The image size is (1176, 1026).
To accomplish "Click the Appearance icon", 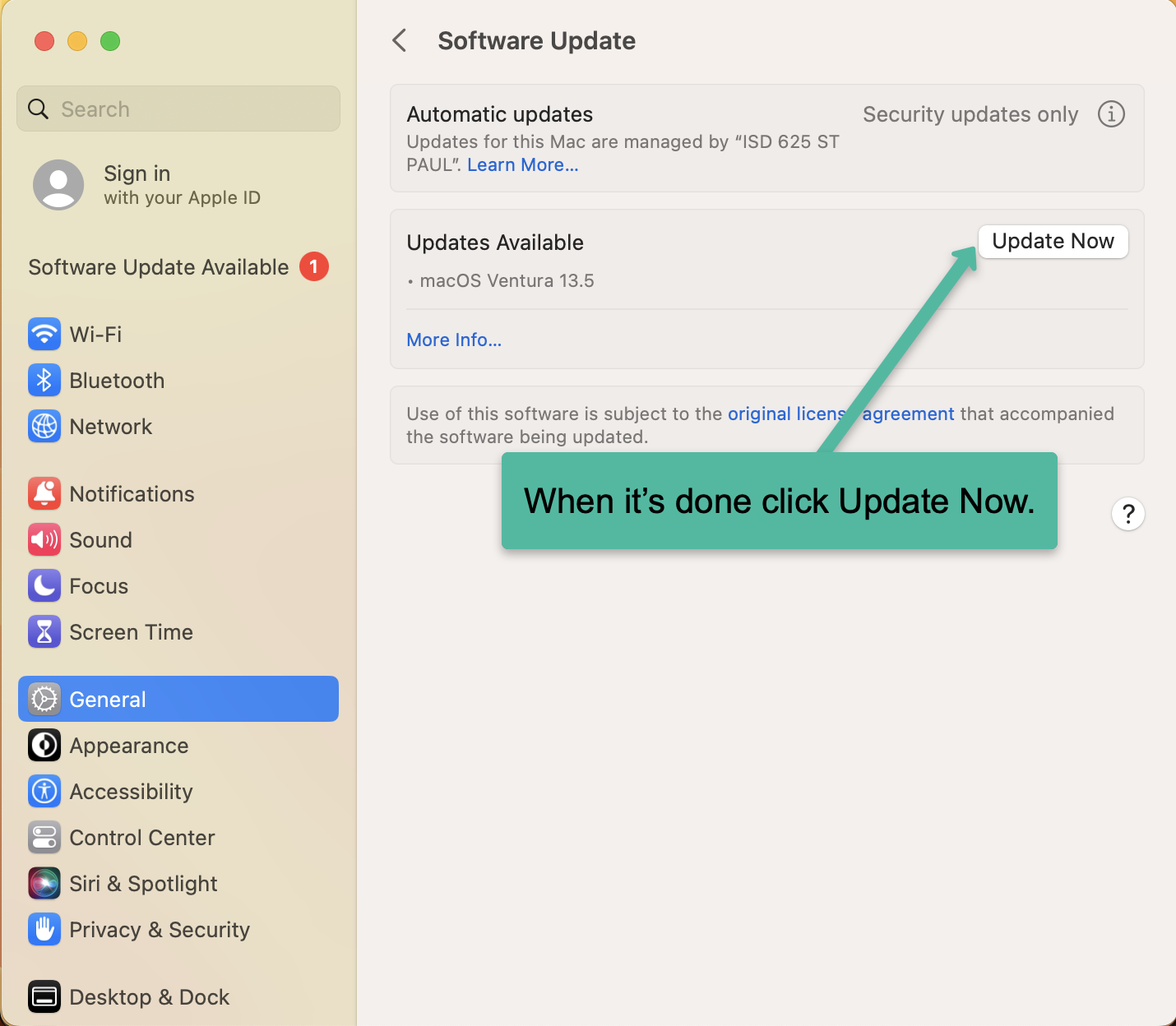I will (44, 745).
